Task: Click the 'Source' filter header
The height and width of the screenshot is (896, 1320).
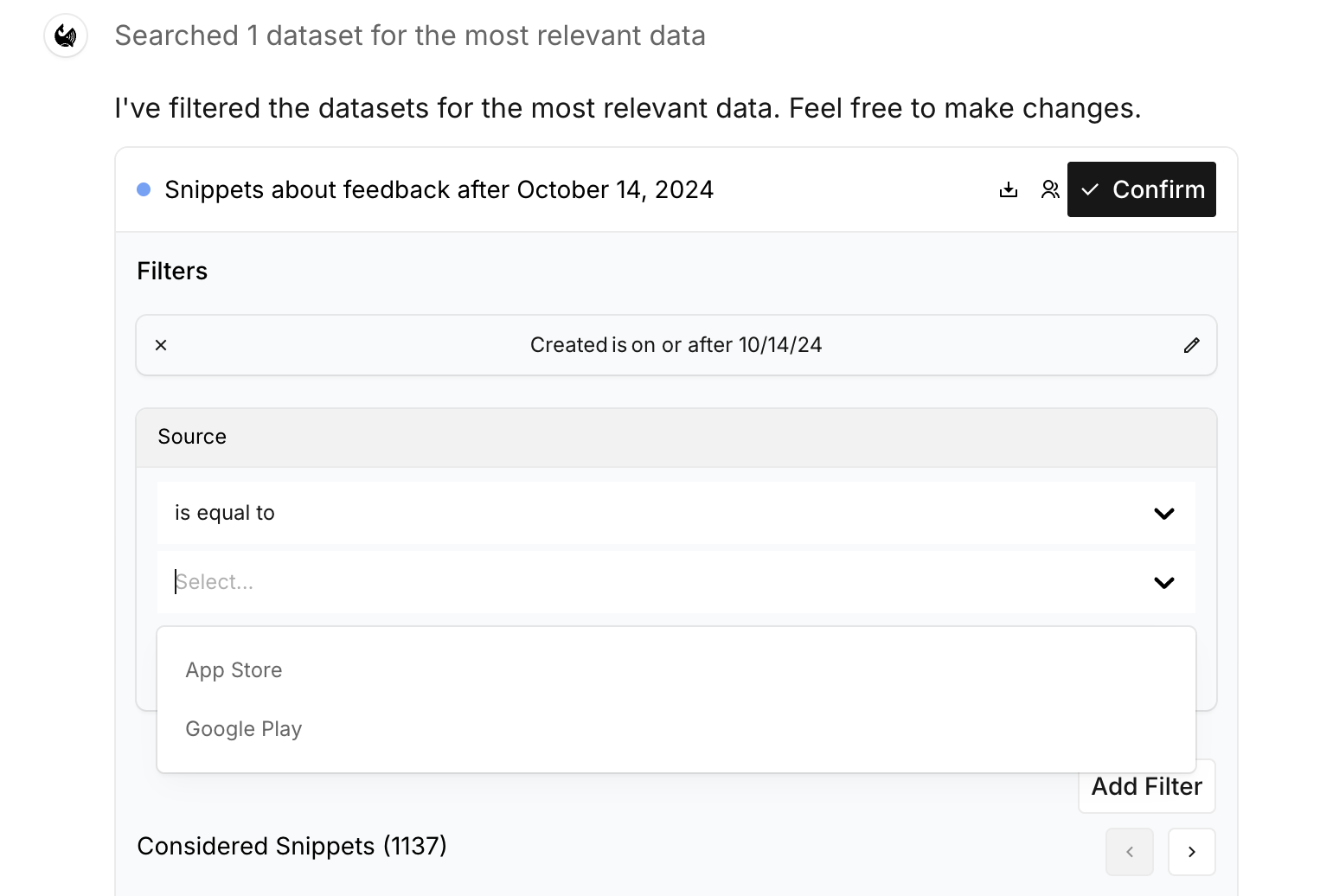Action: [676, 437]
